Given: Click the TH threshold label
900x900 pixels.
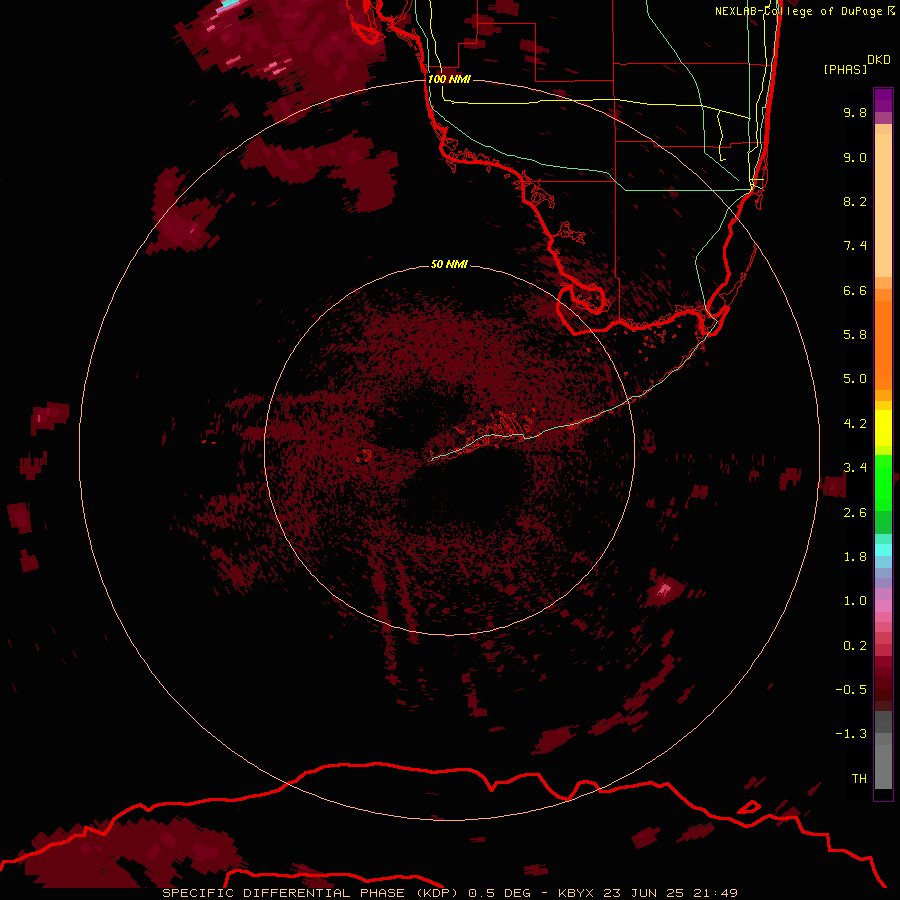Looking at the screenshot, I should pos(859,779).
